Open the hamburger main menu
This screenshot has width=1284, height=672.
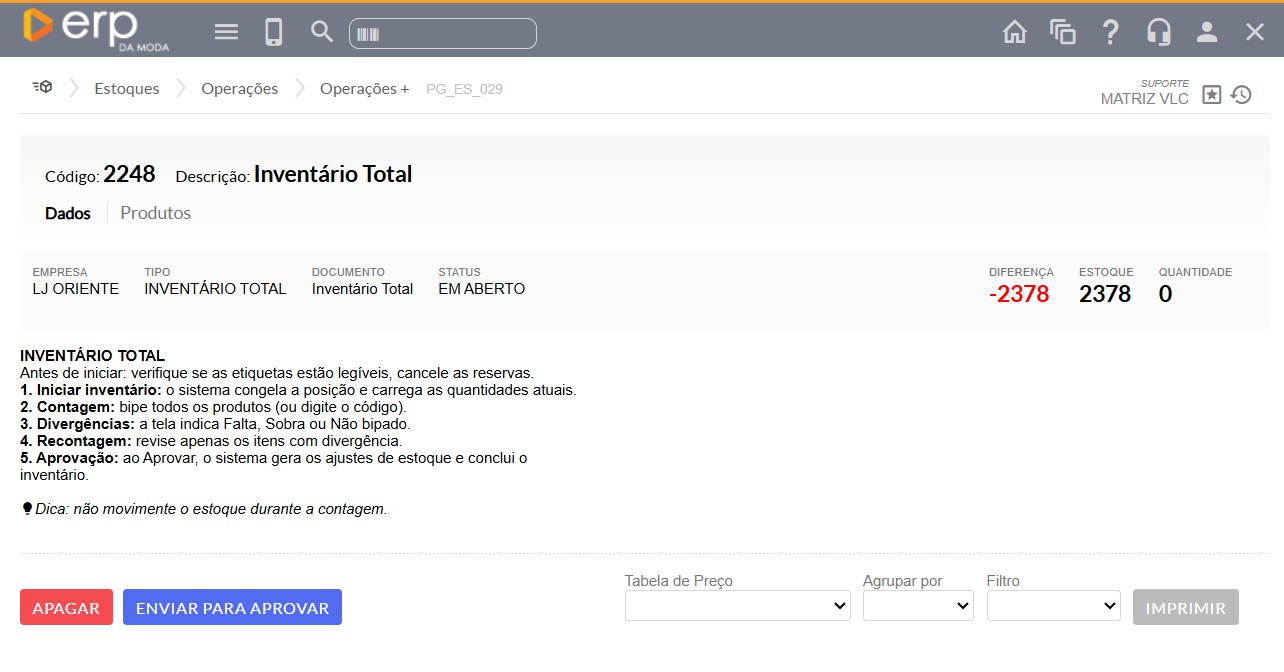(227, 32)
